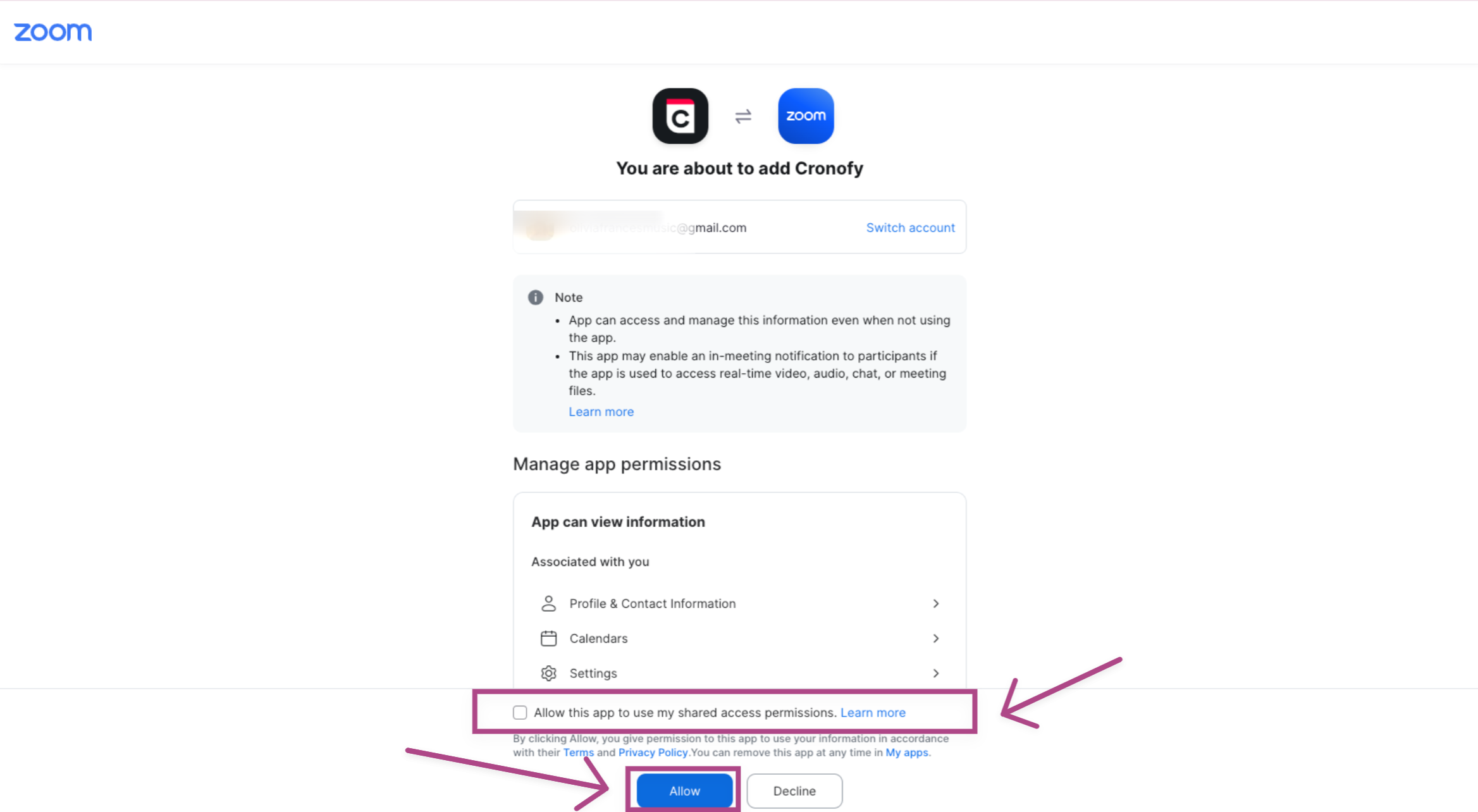Open the Privacy Policy link
This screenshot has width=1478, height=812.
(653, 753)
